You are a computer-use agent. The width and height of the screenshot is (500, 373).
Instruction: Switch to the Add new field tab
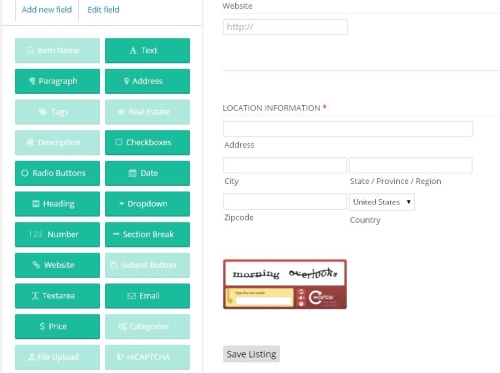point(47,10)
